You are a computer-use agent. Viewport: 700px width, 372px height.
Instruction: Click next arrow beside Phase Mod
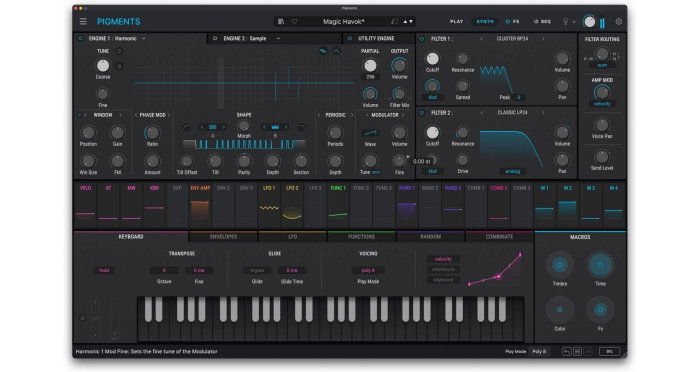click(169, 115)
